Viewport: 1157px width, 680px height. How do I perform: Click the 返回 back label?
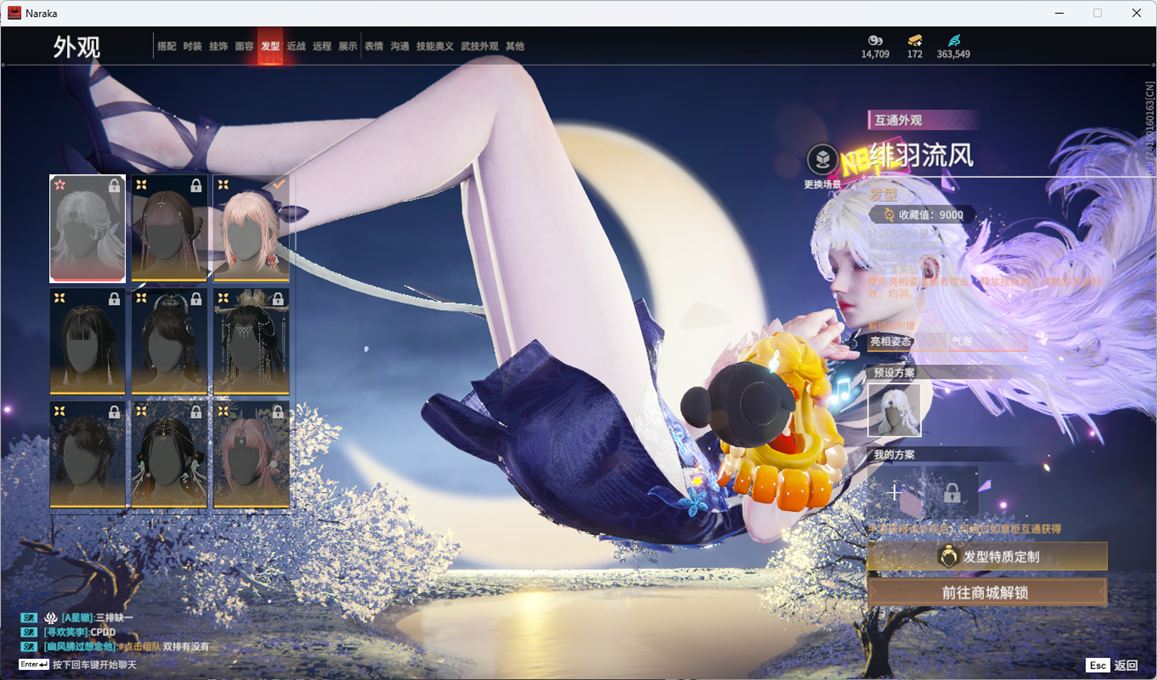click(x=1126, y=665)
